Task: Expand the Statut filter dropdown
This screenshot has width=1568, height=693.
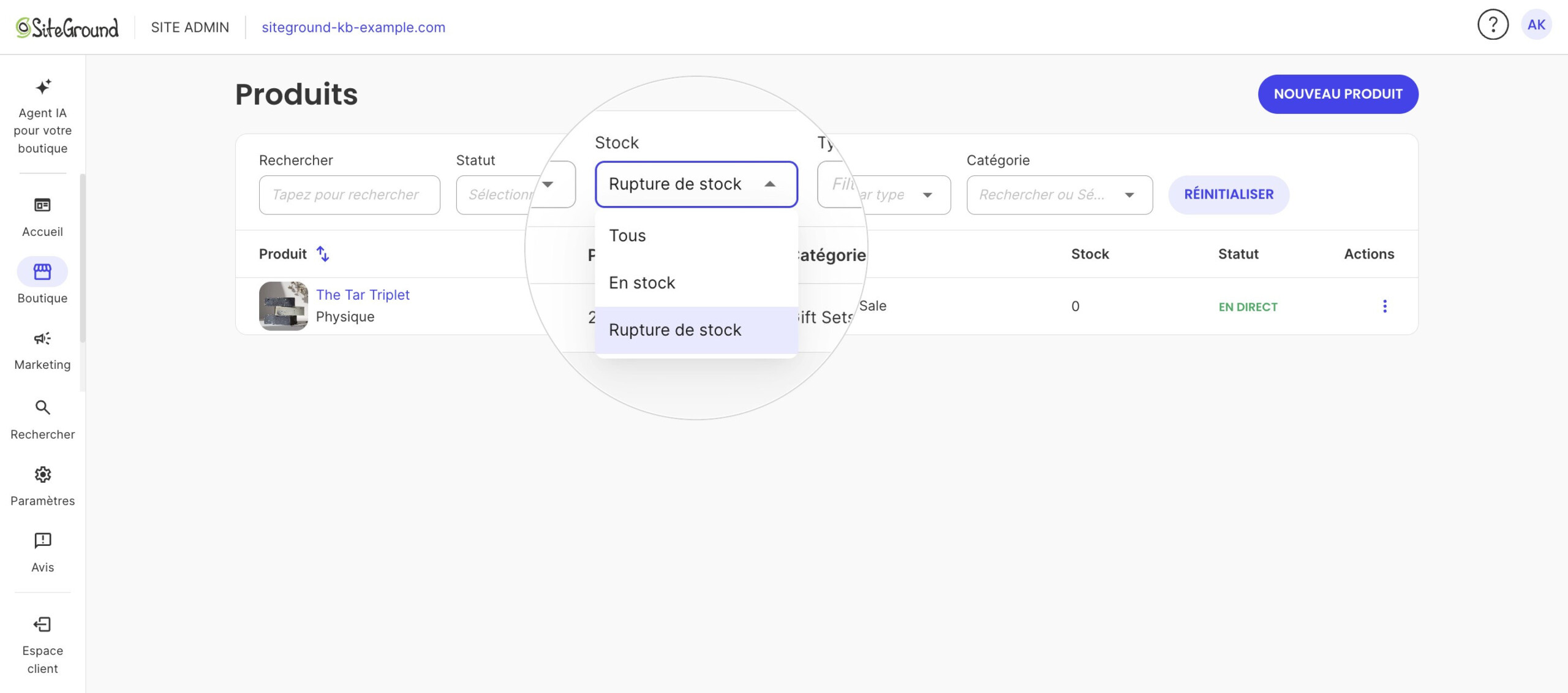Action: [548, 184]
